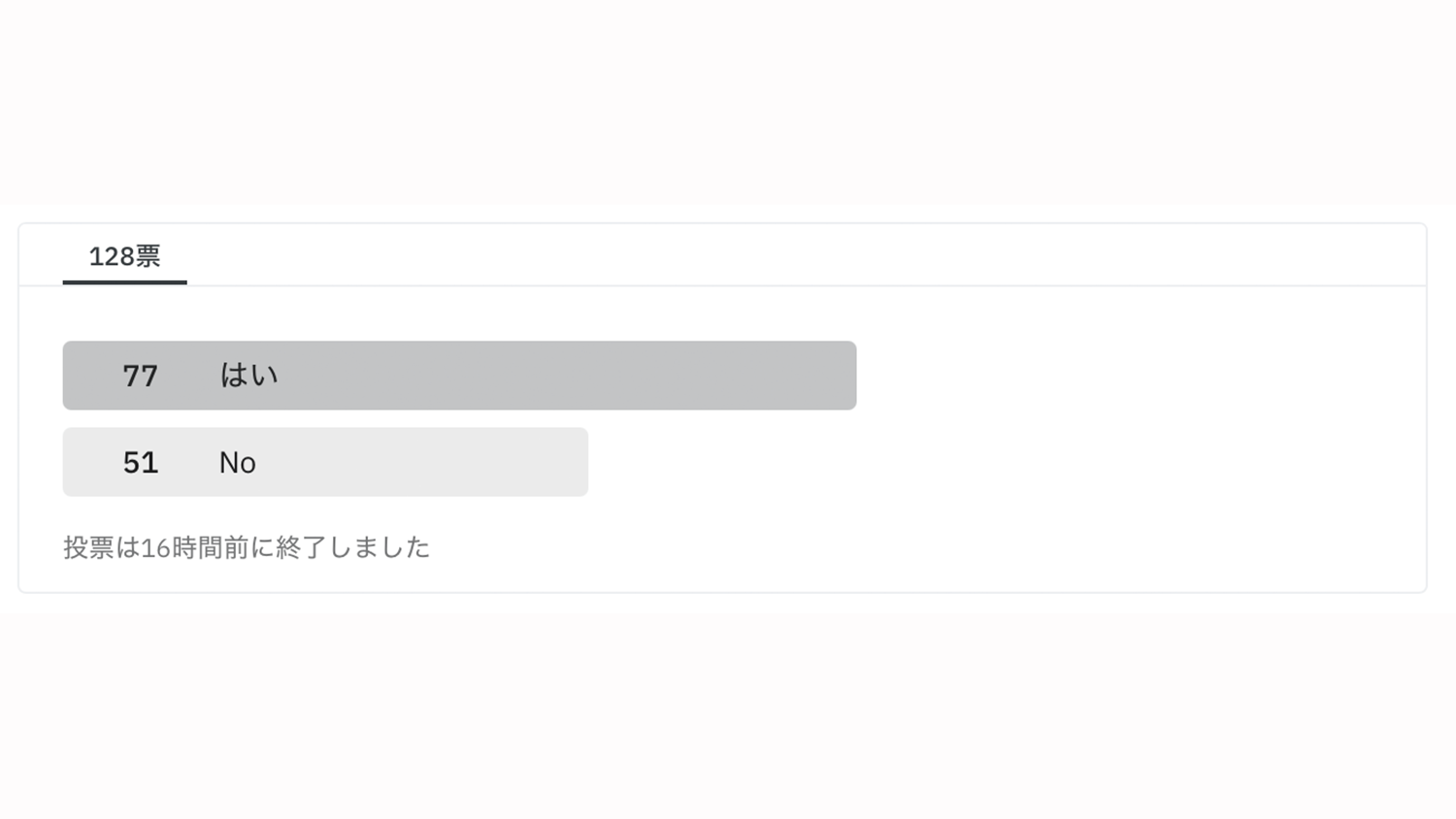Click the empty tab row right of 128票
The height and width of the screenshot is (819, 1456).
tap(777, 256)
